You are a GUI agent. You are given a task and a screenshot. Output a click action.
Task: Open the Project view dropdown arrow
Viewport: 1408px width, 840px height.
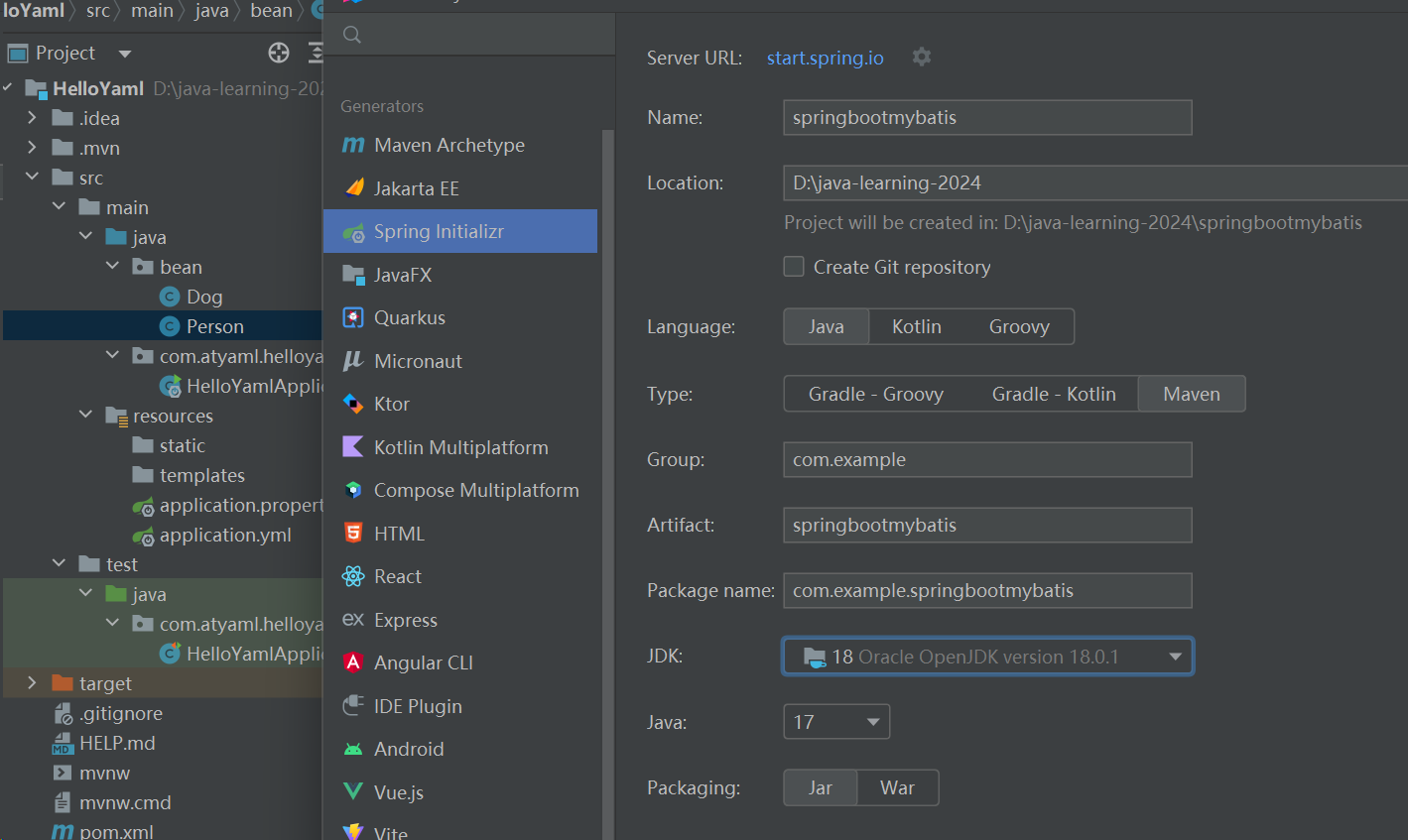point(124,54)
